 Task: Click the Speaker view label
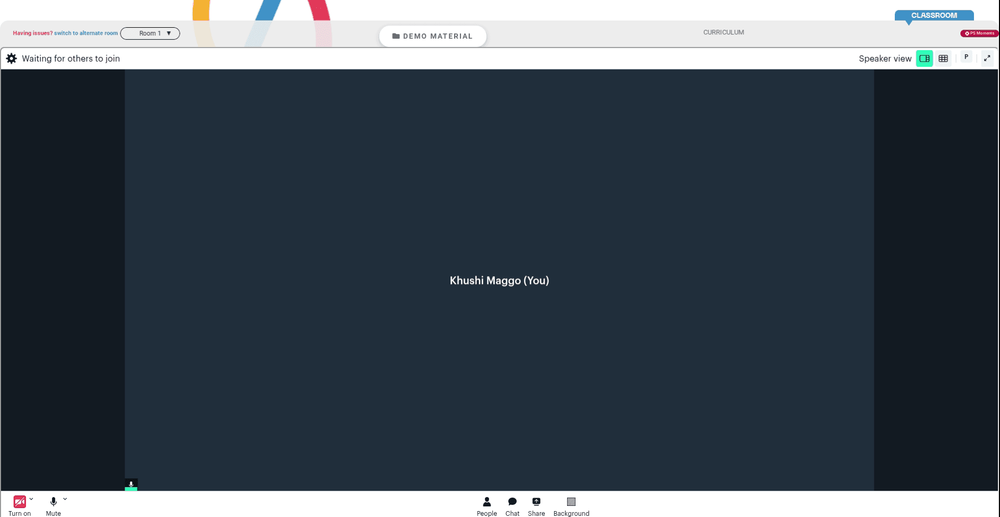click(885, 59)
